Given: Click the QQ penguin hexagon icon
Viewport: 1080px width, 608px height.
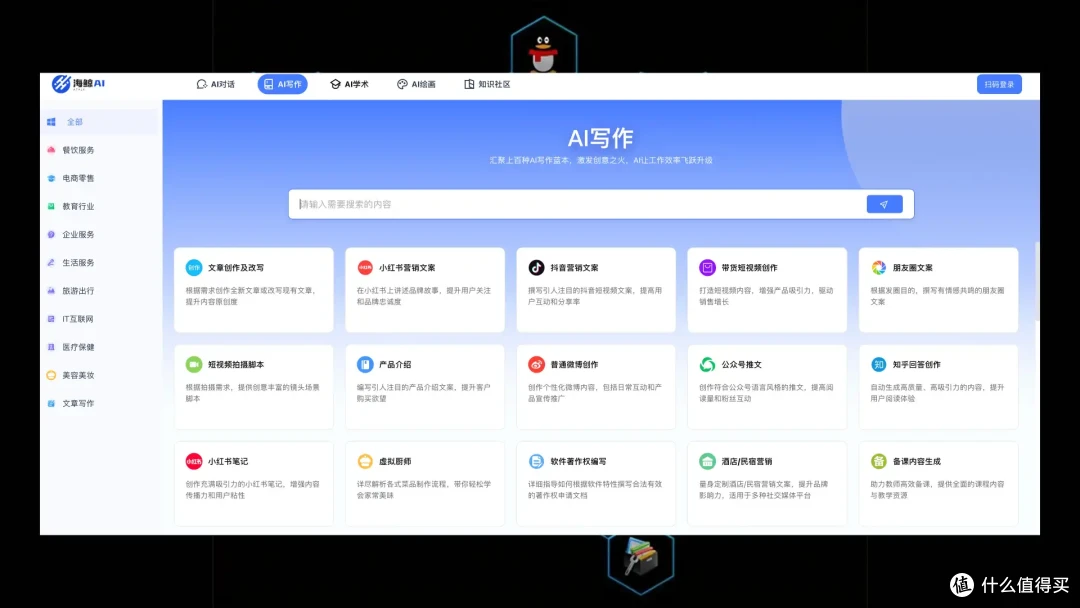Looking at the screenshot, I should pyautogui.click(x=543, y=46).
